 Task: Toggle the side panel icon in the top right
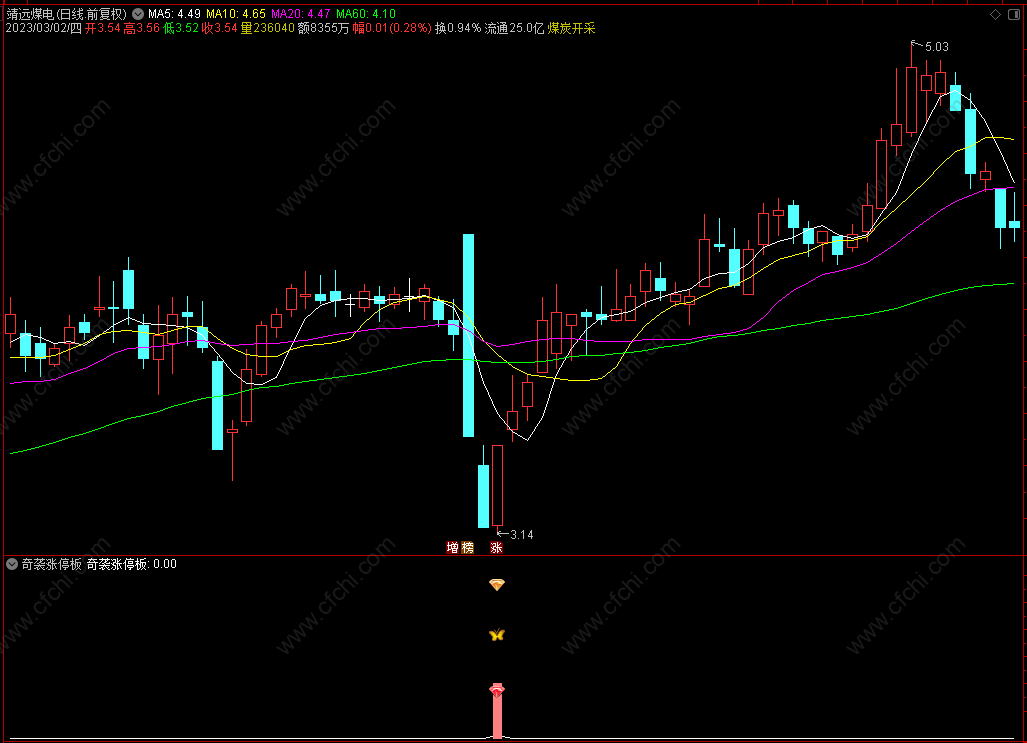click(1014, 14)
